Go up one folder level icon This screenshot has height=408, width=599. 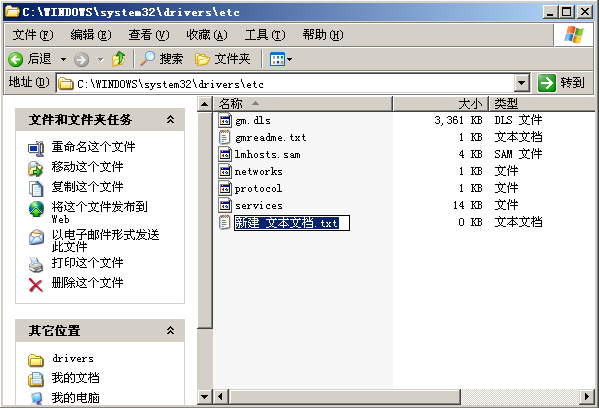[118, 59]
